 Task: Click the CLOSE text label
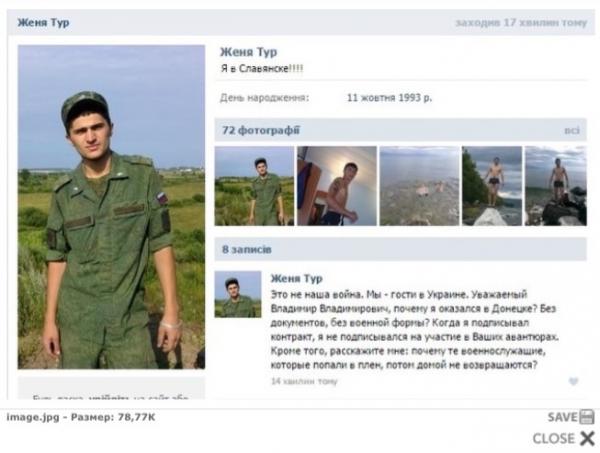[554, 438]
